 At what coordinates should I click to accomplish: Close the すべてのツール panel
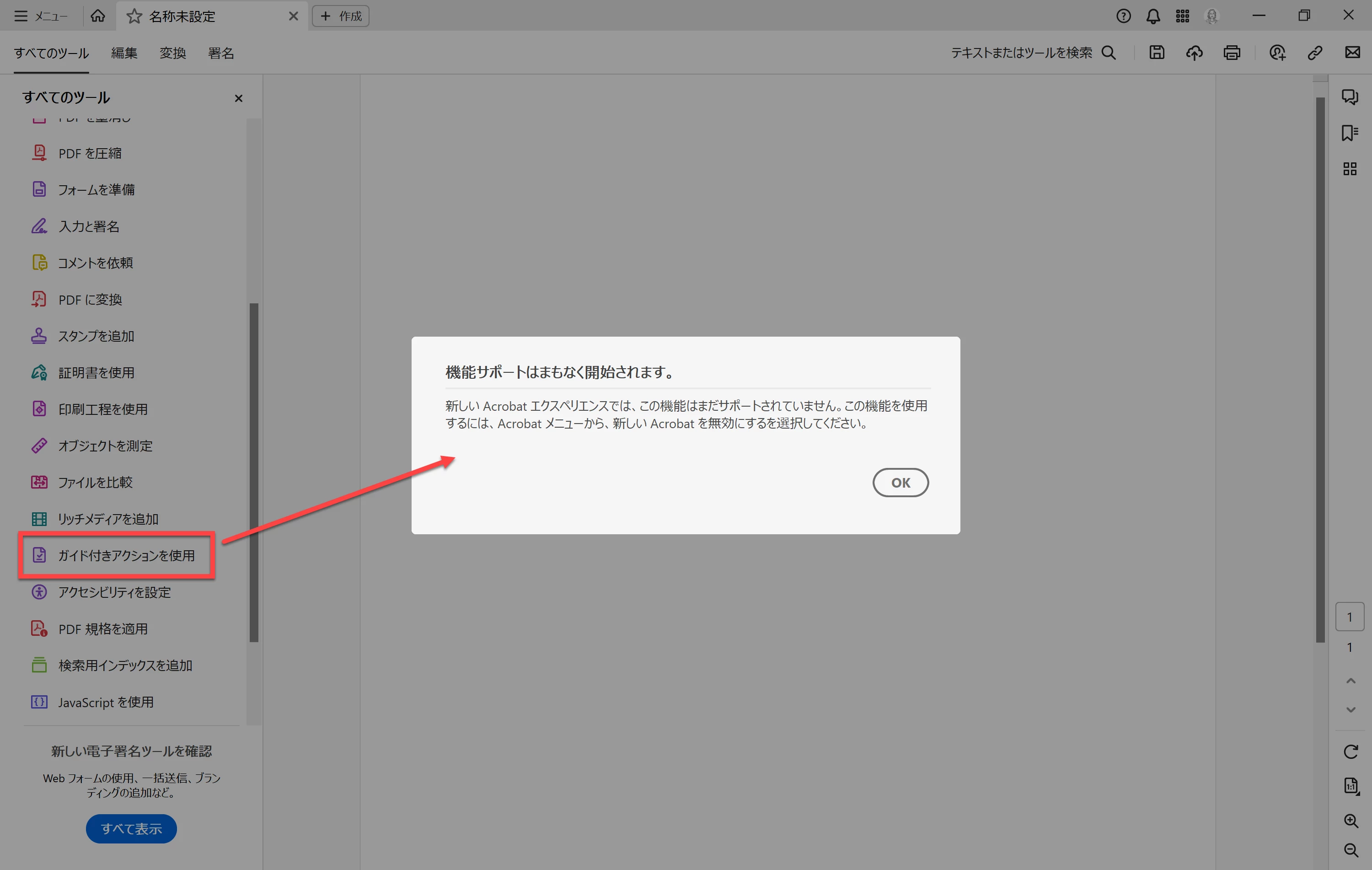pyautogui.click(x=239, y=98)
